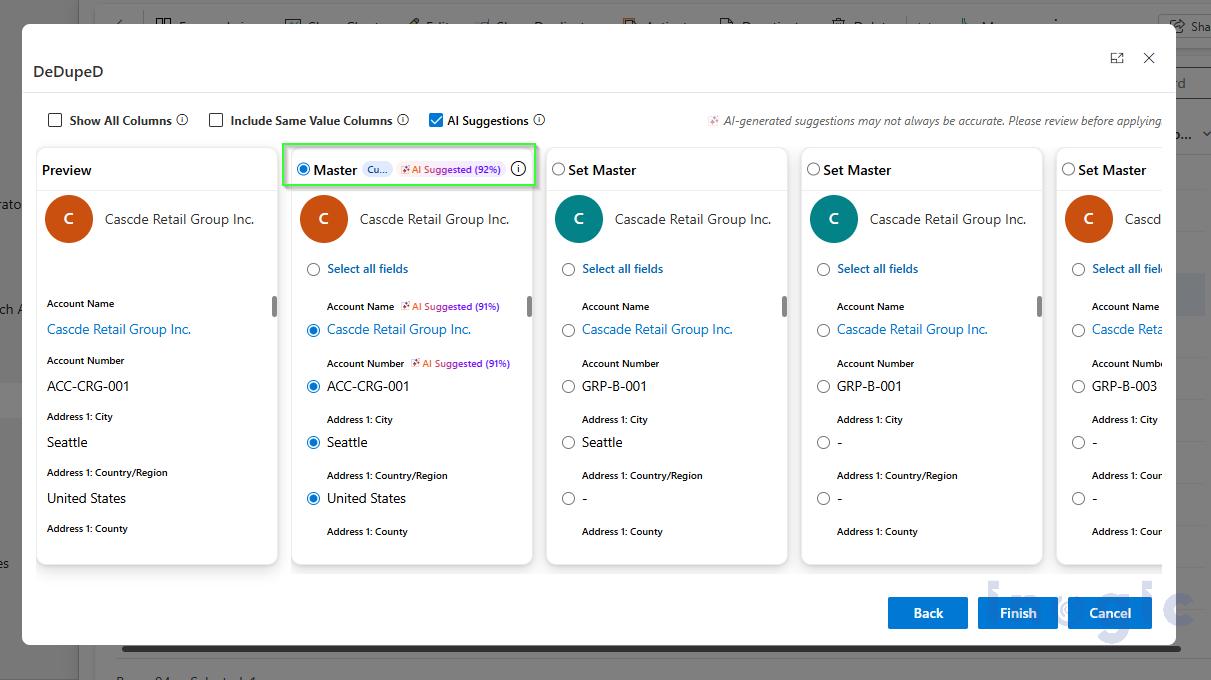This screenshot has height=680, width=1211.
Task: Select all fields in Master card
Action: pyautogui.click(x=314, y=269)
